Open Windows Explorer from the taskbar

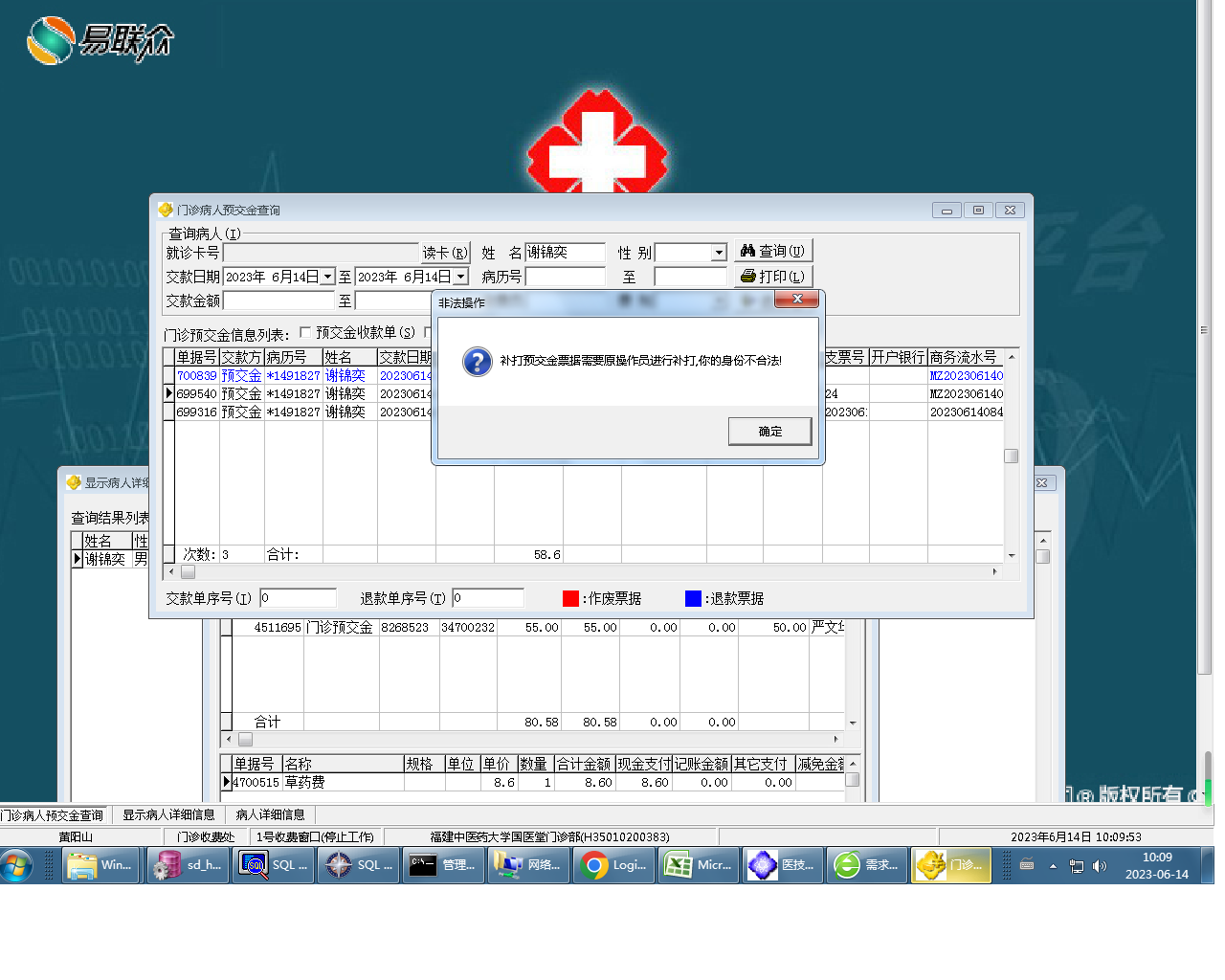tap(100, 865)
